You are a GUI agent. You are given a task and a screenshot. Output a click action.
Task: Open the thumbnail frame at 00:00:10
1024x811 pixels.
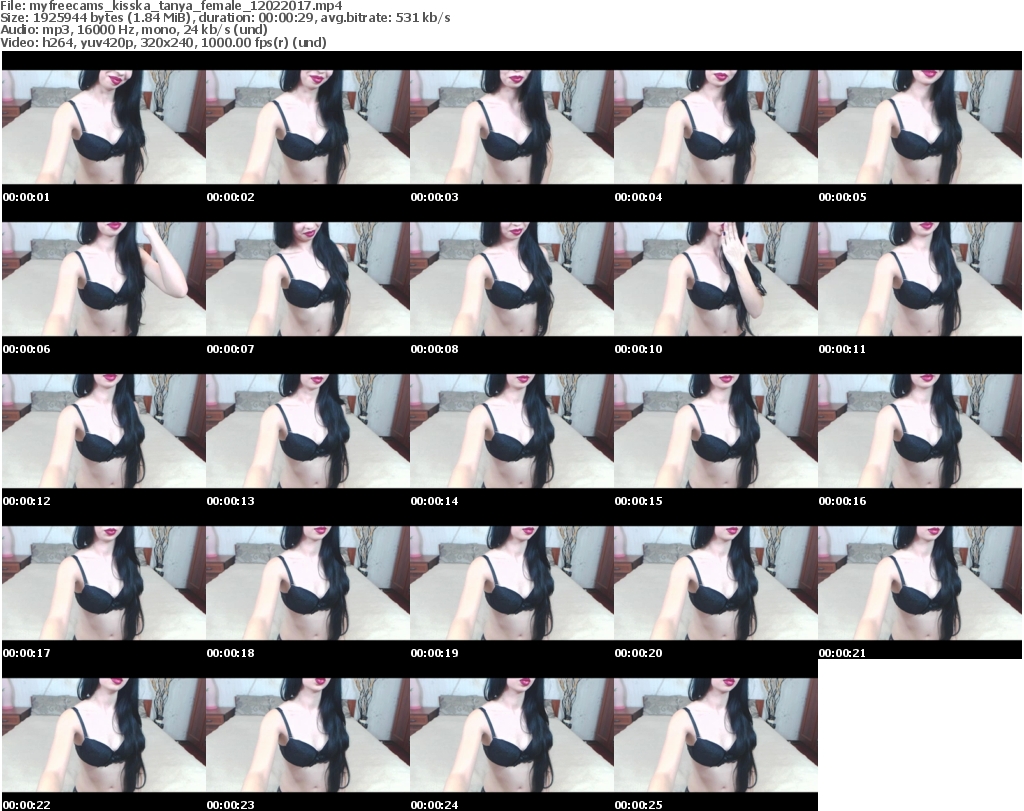(x=716, y=279)
